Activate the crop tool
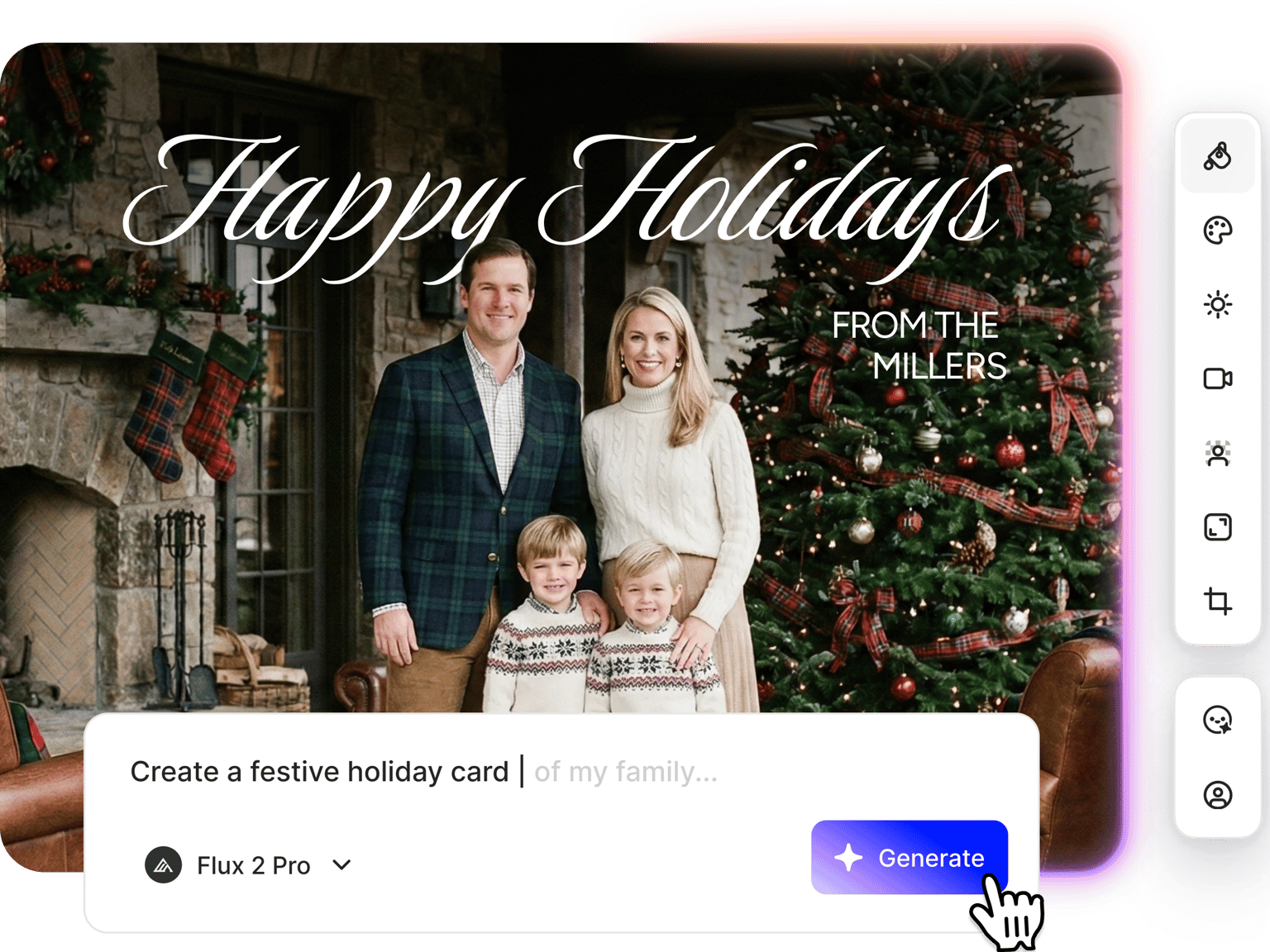Image resolution: width=1270 pixels, height=952 pixels. coord(1218,601)
